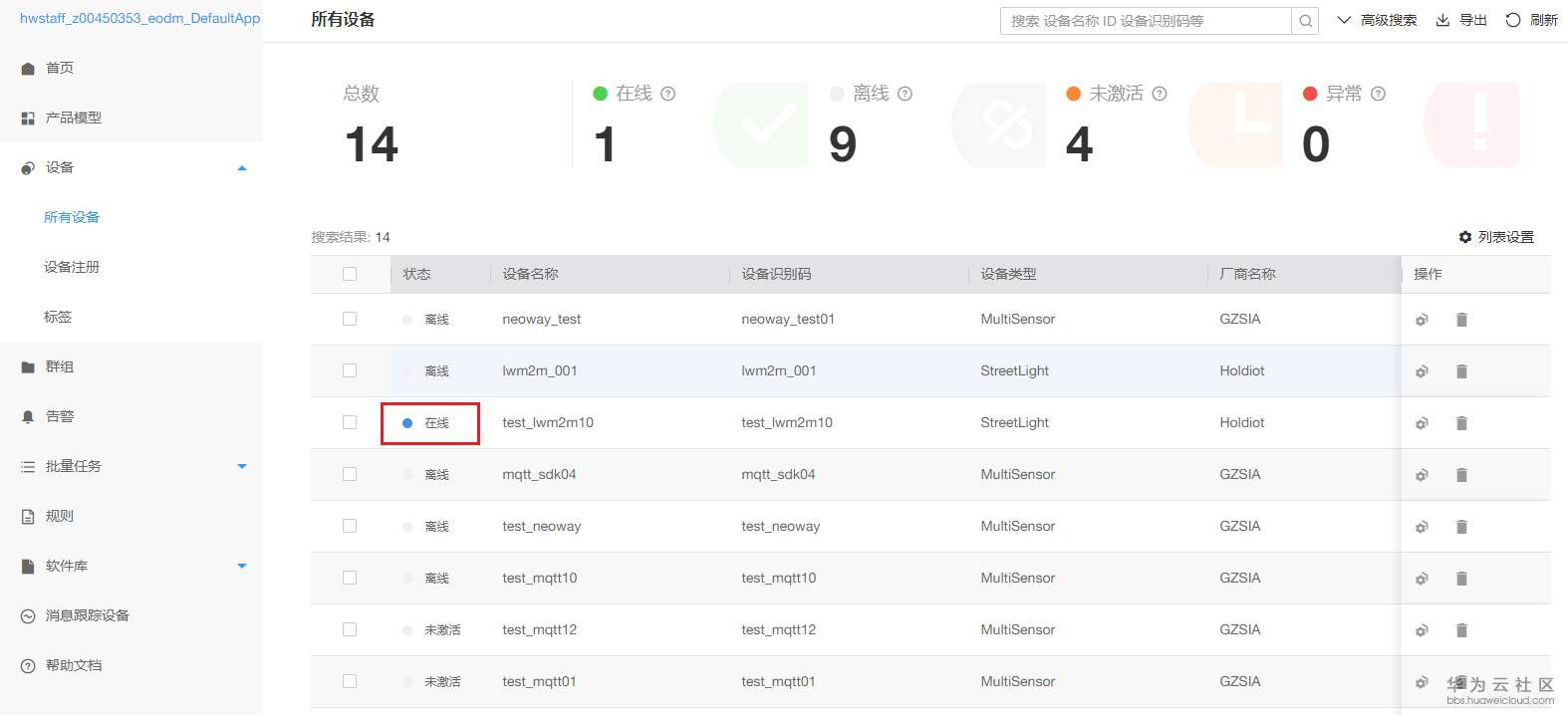This screenshot has width=1568, height=715.
Task: Click the device search input field
Action: [1146, 21]
